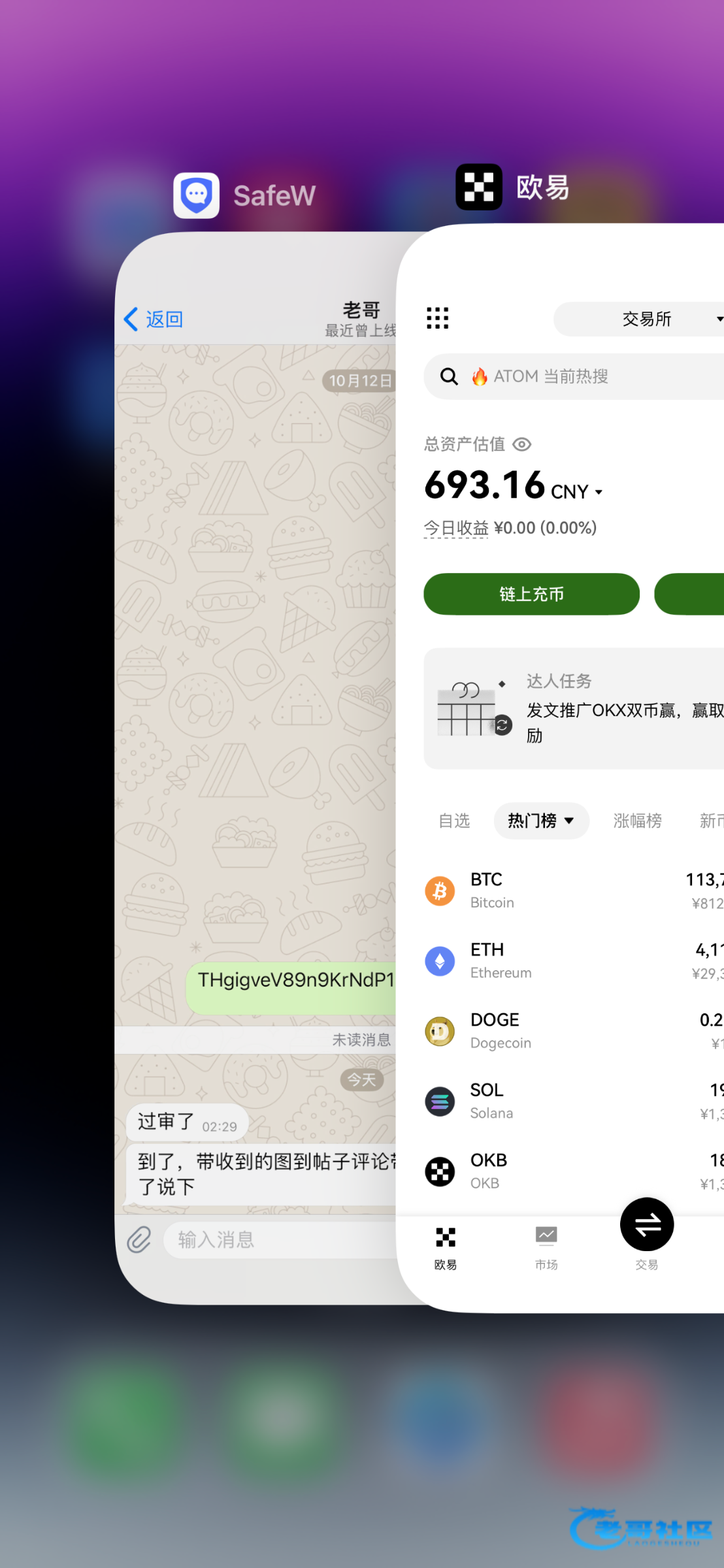
Task: Tap the paperclip attachment icon
Action: click(139, 1239)
